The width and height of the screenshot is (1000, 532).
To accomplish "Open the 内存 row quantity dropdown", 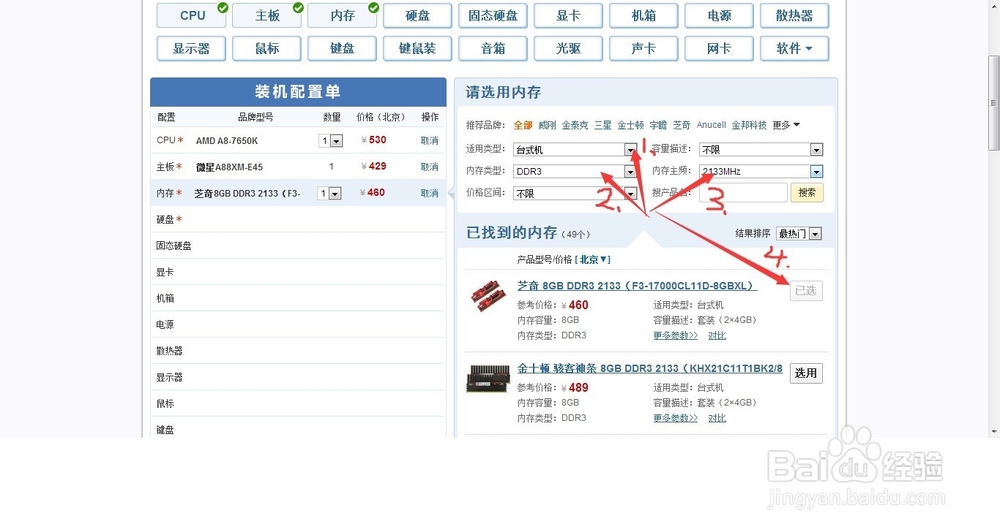I will [330, 193].
